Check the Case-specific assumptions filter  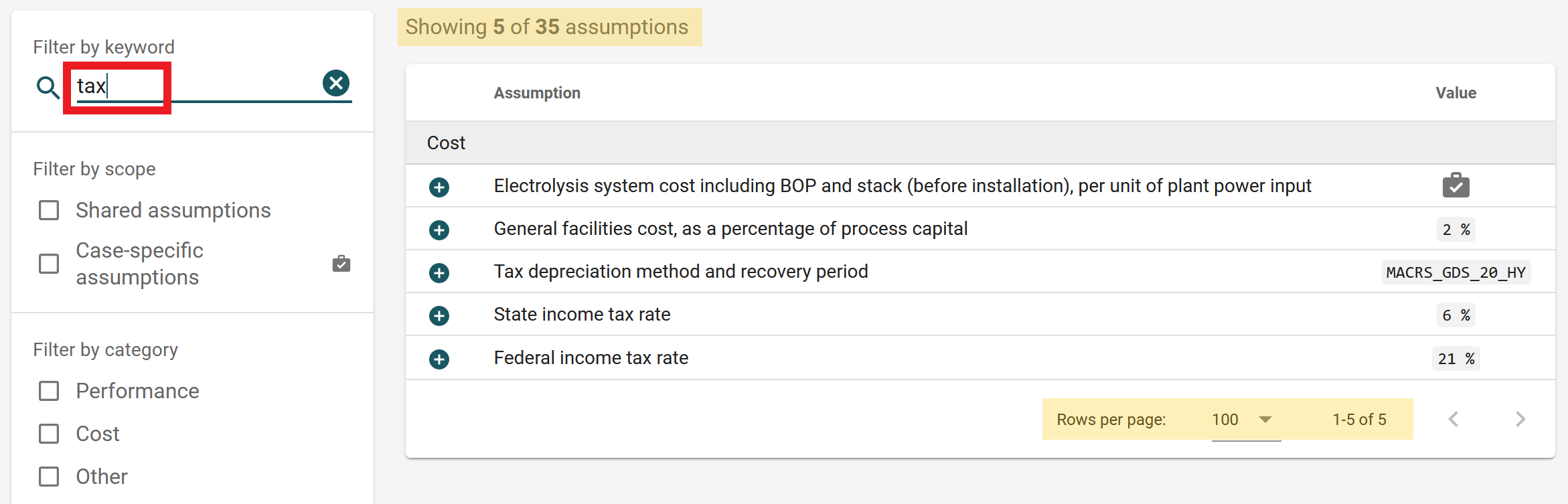point(49,264)
